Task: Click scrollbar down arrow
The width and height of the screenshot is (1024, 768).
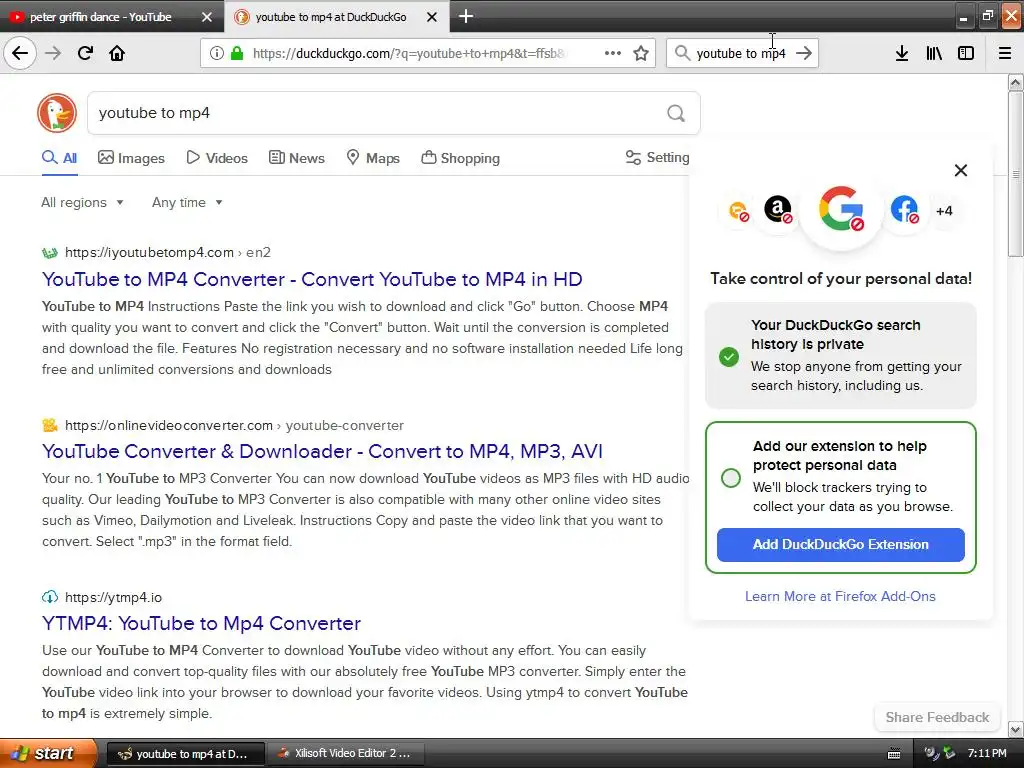Action: coord(1016,729)
